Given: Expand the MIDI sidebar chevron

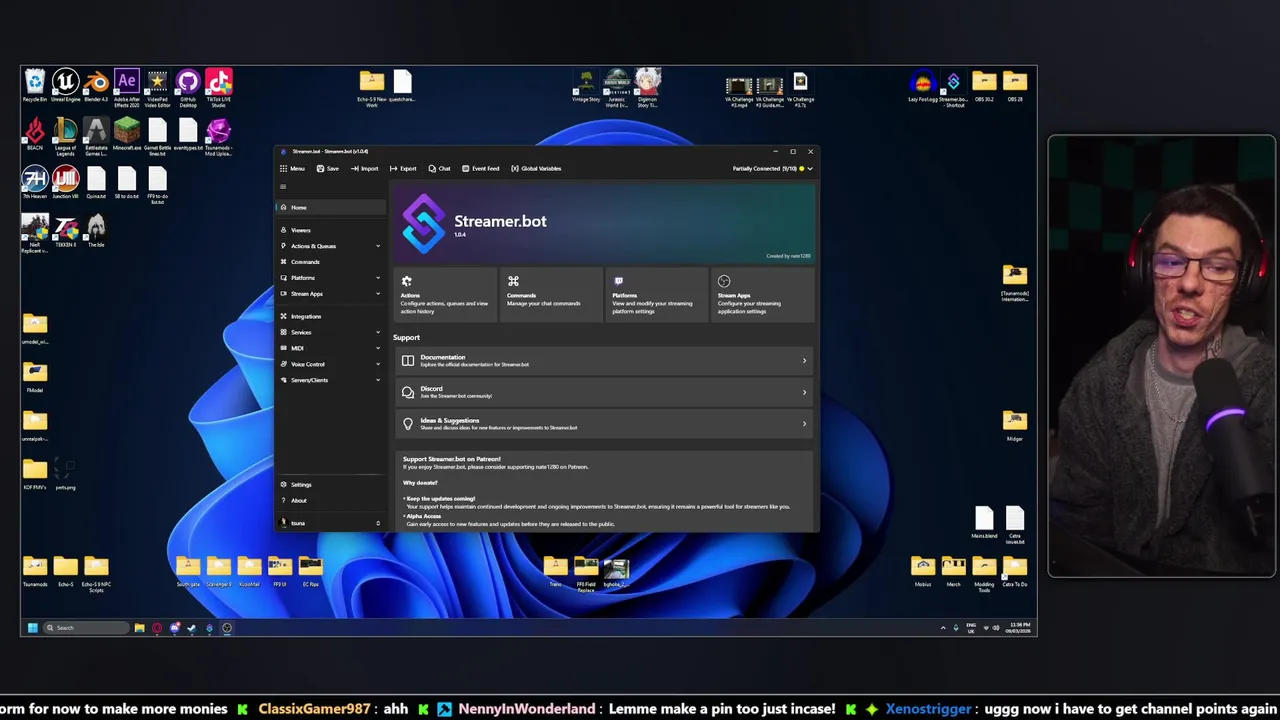Looking at the screenshot, I should point(378,348).
